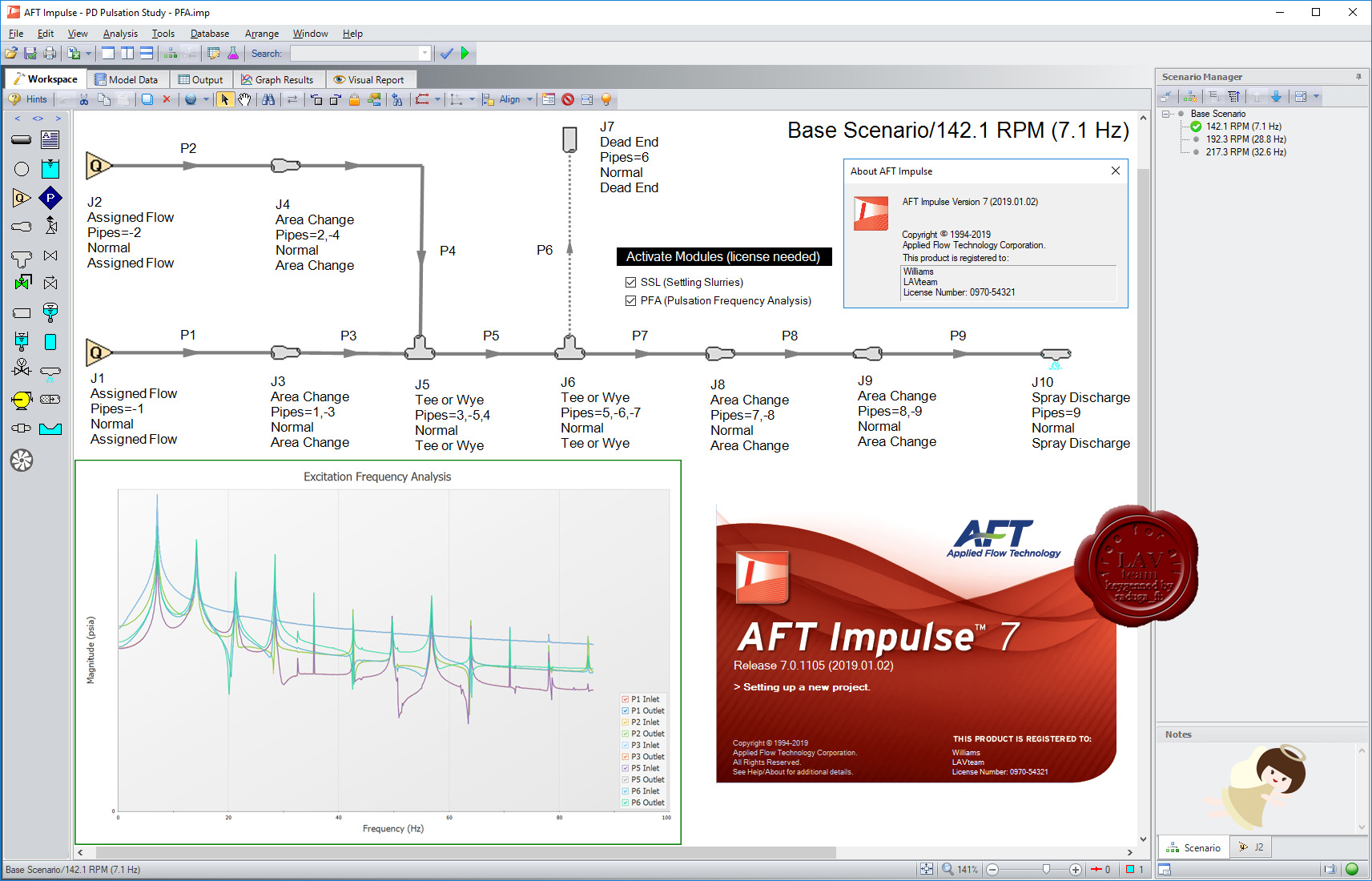The image size is (1372, 881).
Task: Pick the Area Change junction tool in the toolbox
Action: (x=22, y=227)
